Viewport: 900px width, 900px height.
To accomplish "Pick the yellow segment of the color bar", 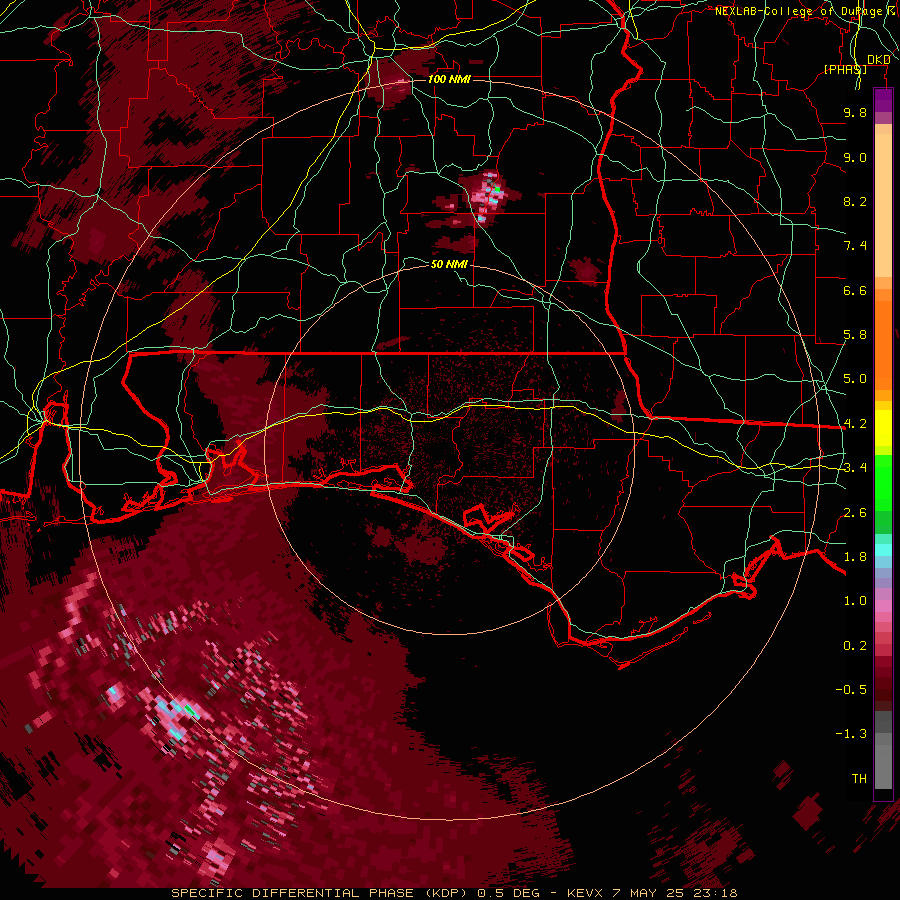I will tap(883, 428).
